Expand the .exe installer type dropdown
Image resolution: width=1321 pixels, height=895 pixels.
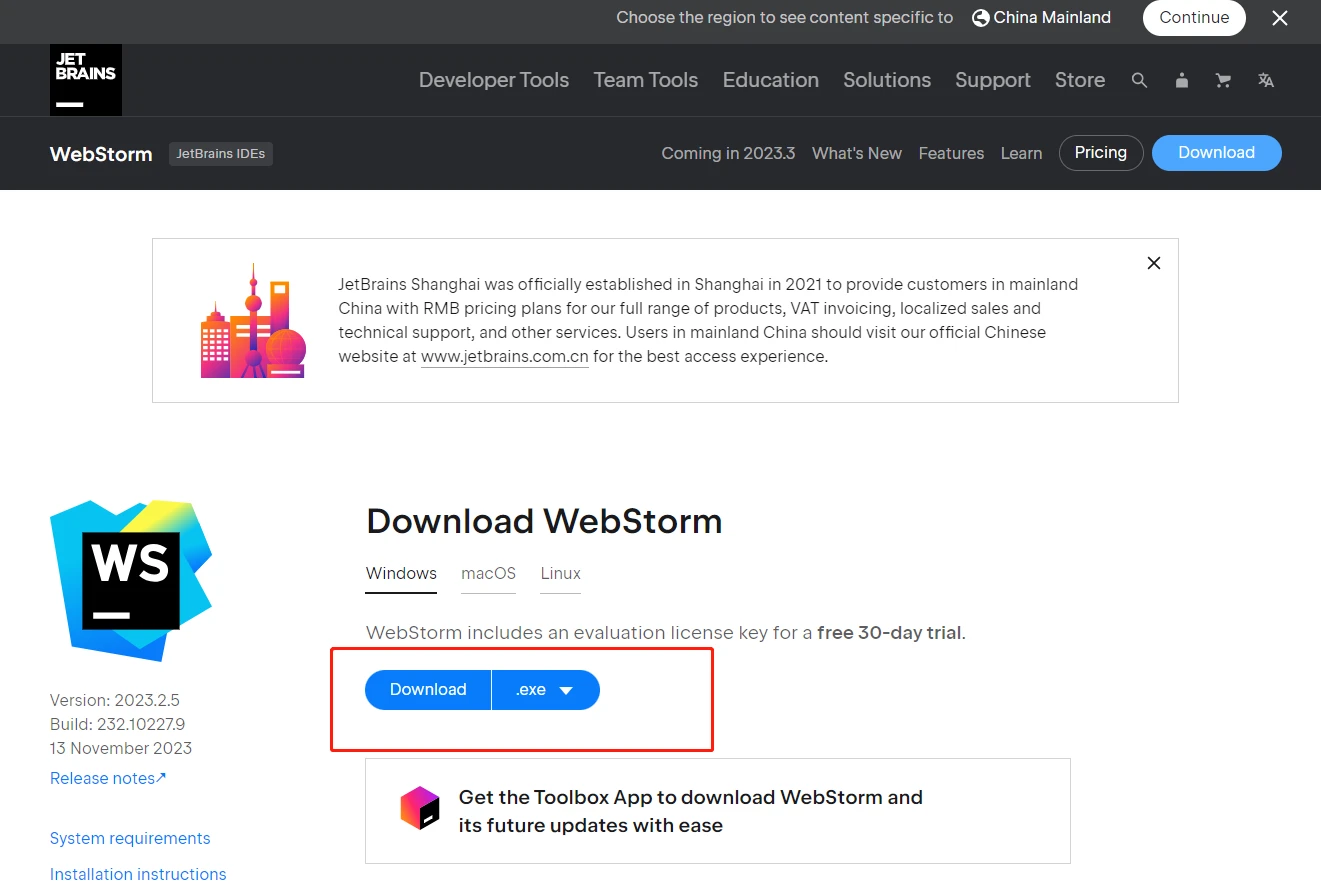546,690
